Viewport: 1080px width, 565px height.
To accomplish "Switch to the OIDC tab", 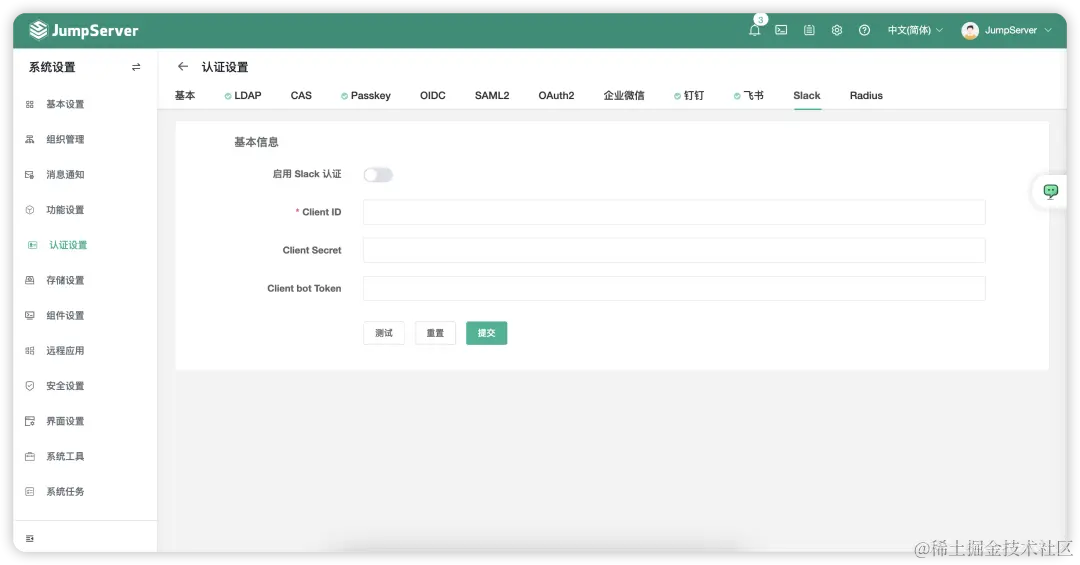I will [x=433, y=95].
